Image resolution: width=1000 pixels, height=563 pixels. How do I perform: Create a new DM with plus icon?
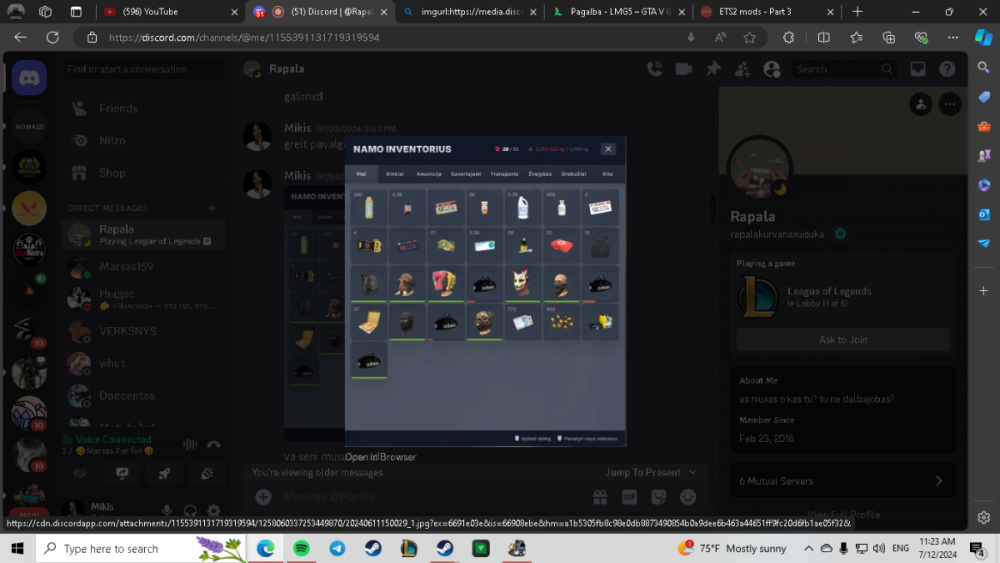[212, 208]
